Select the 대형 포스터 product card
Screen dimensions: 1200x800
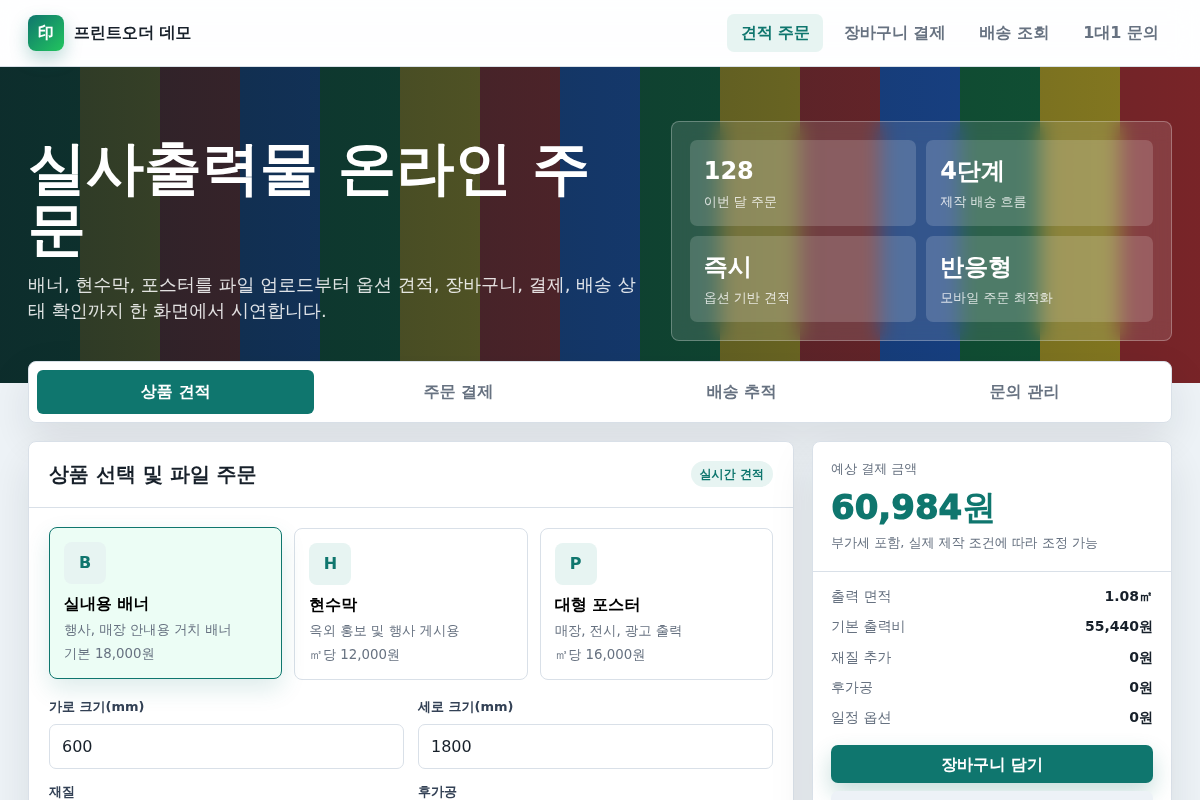click(x=656, y=604)
